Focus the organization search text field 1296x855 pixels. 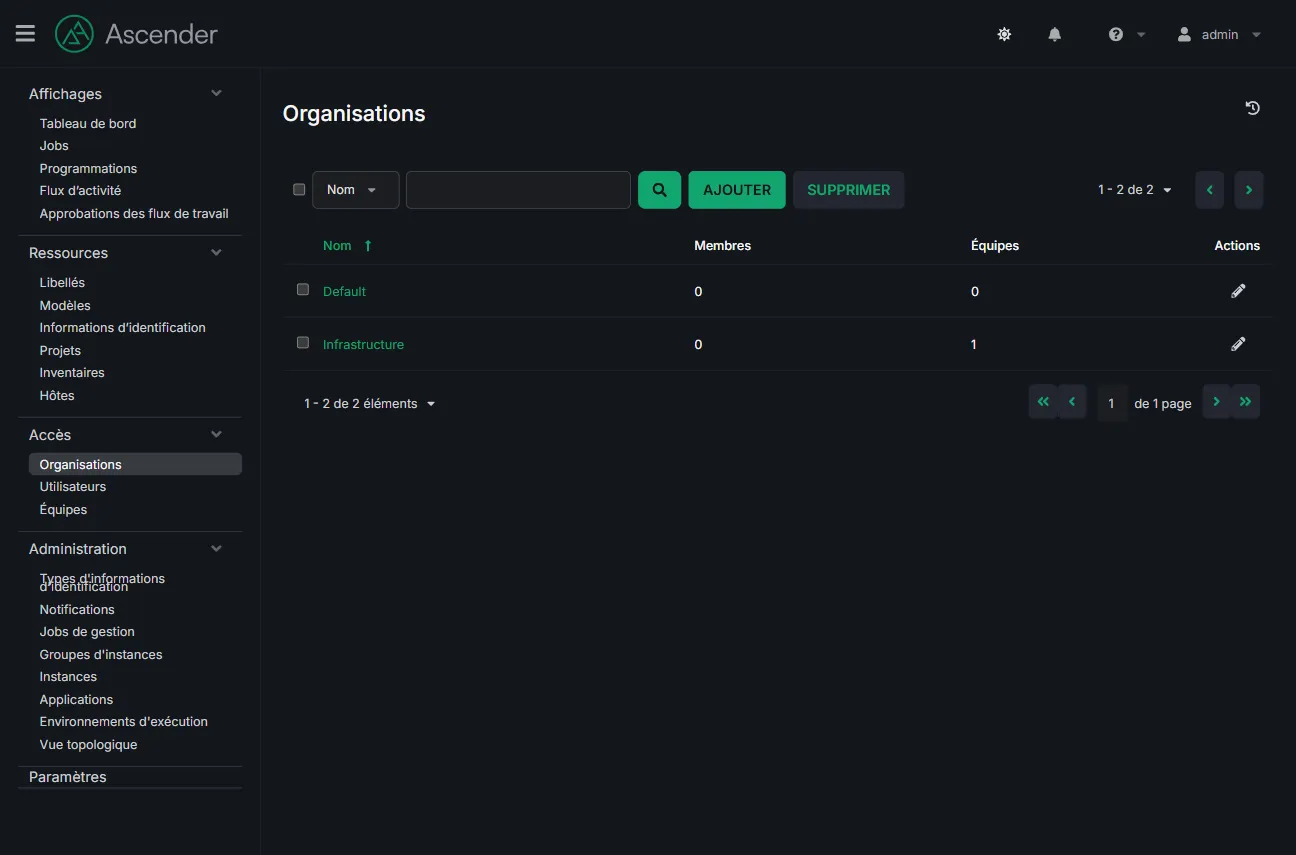click(518, 190)
